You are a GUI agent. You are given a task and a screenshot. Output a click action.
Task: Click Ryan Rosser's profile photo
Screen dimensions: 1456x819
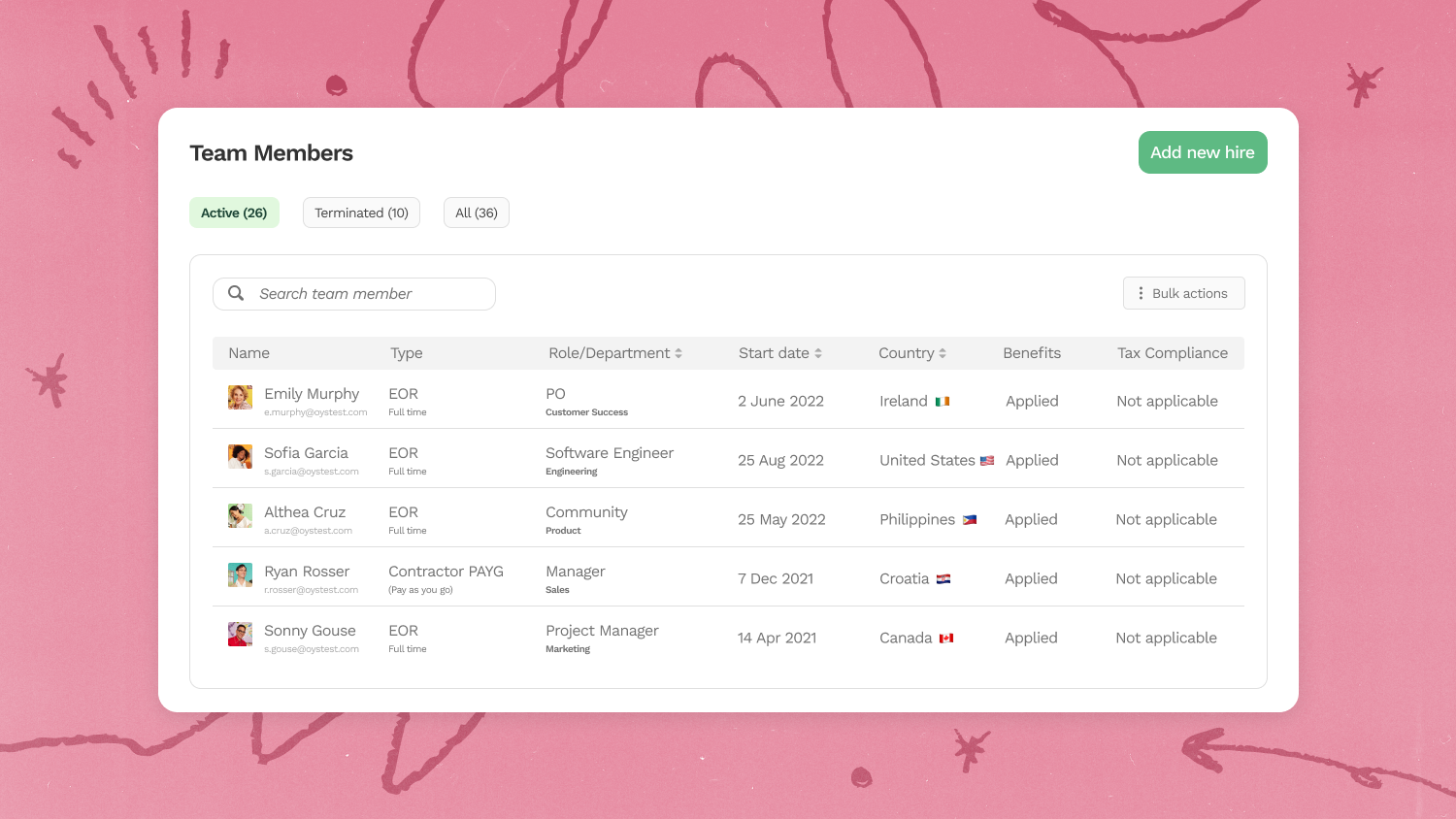tap(240, 574)
